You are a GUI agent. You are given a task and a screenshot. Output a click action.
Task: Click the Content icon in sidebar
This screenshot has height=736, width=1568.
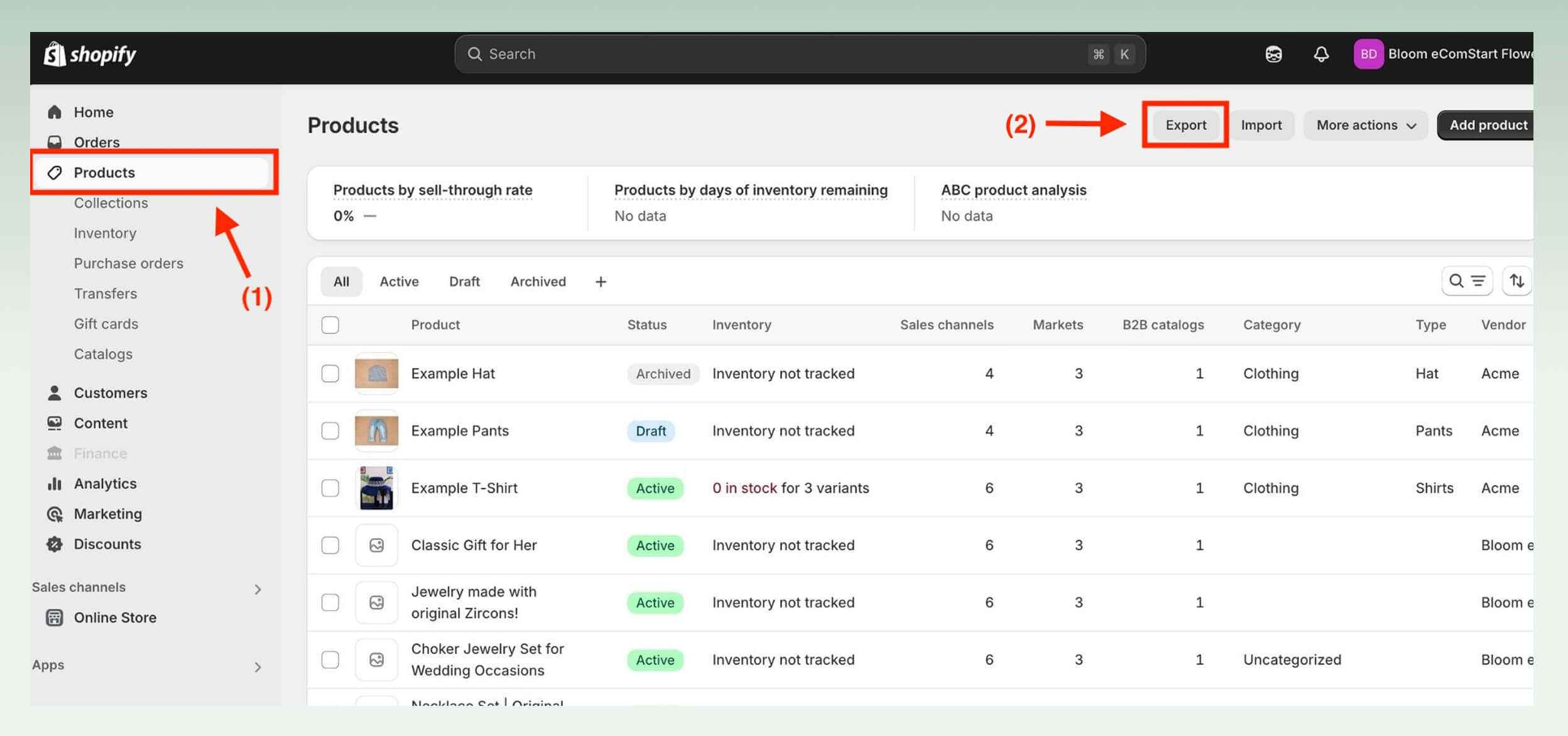[55, 423]
